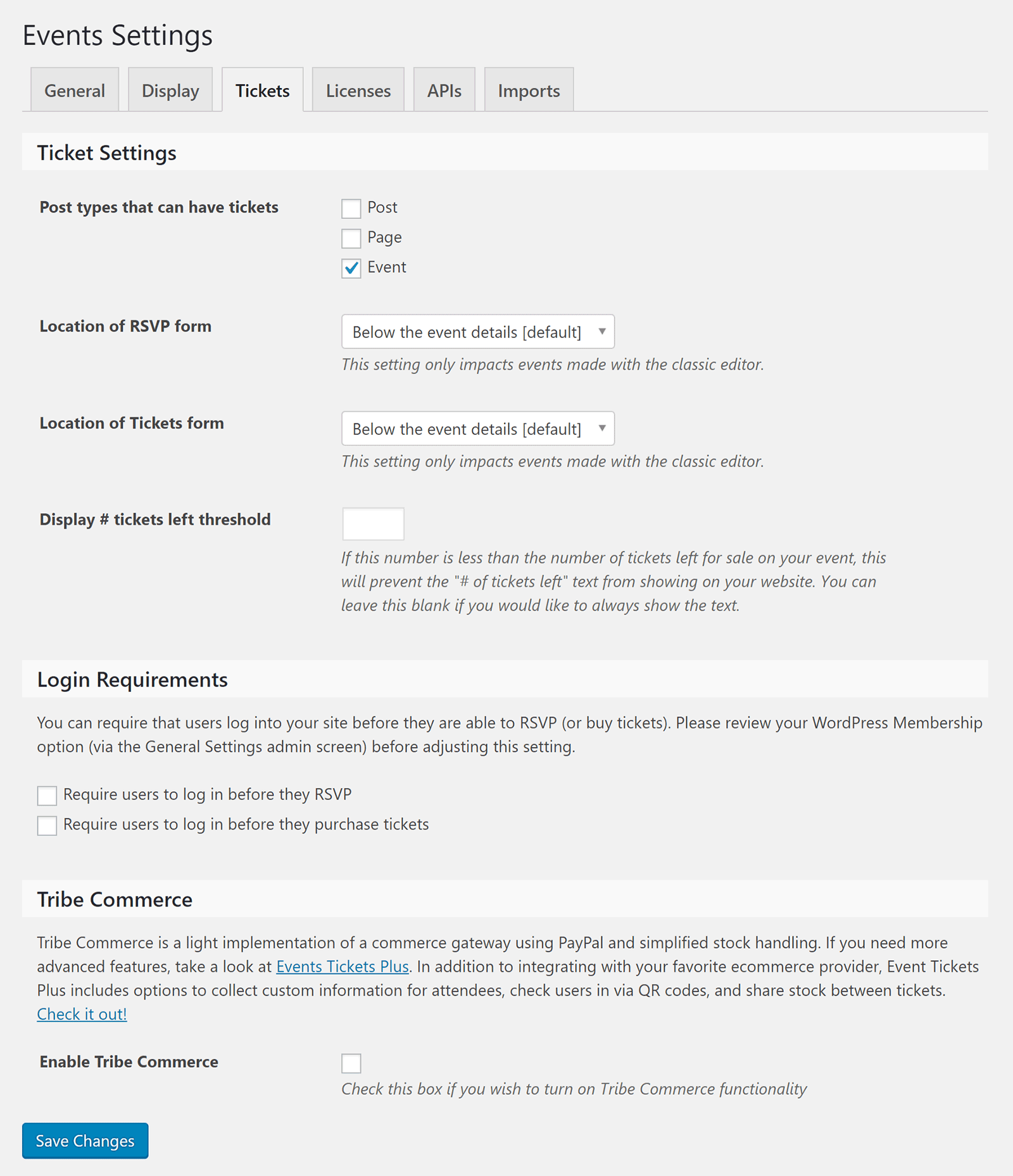The image size is (1013, 1176).
Task: Click the Check it out! link
Action: pos(82,1014)
